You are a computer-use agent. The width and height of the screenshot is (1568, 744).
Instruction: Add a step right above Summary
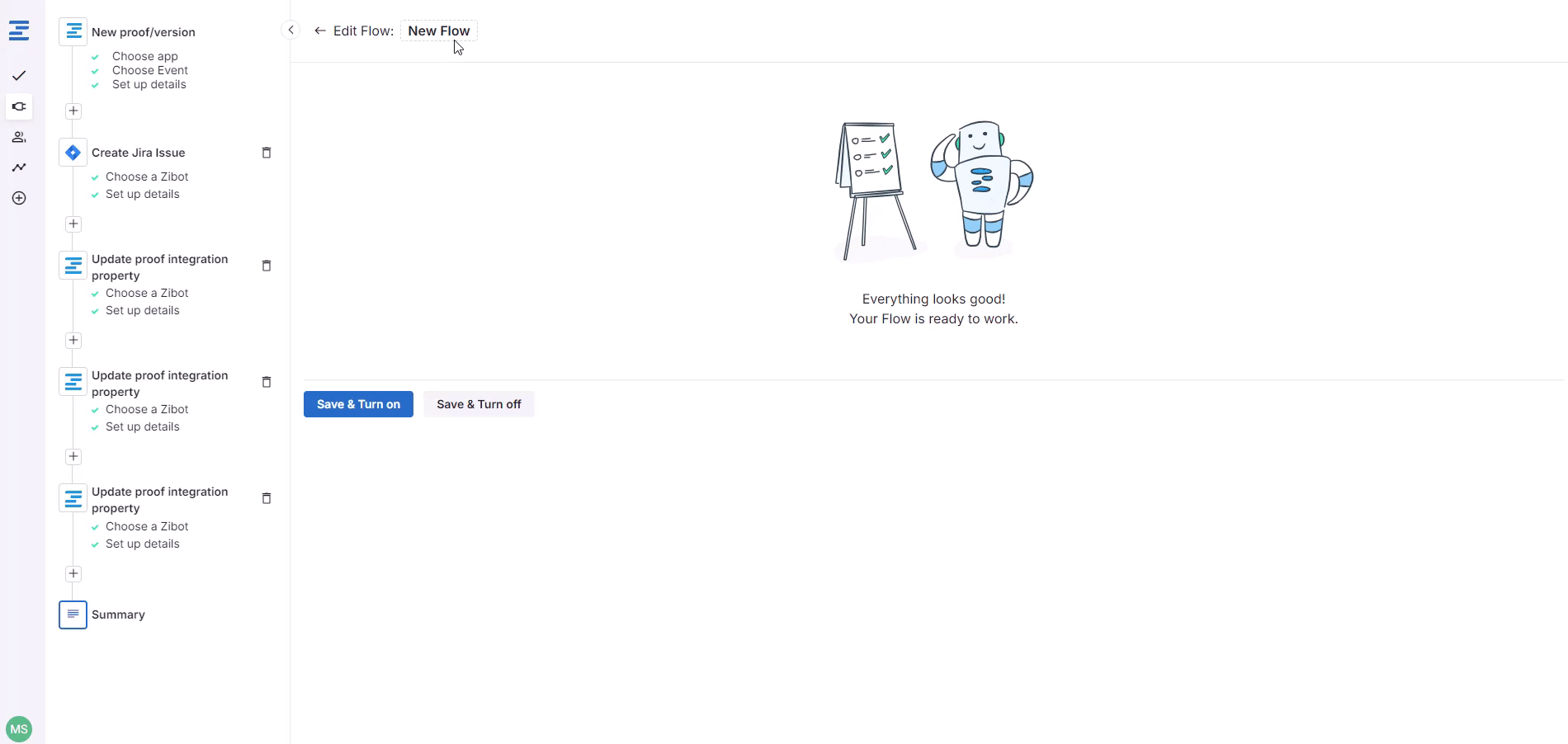tap(73, 573)
